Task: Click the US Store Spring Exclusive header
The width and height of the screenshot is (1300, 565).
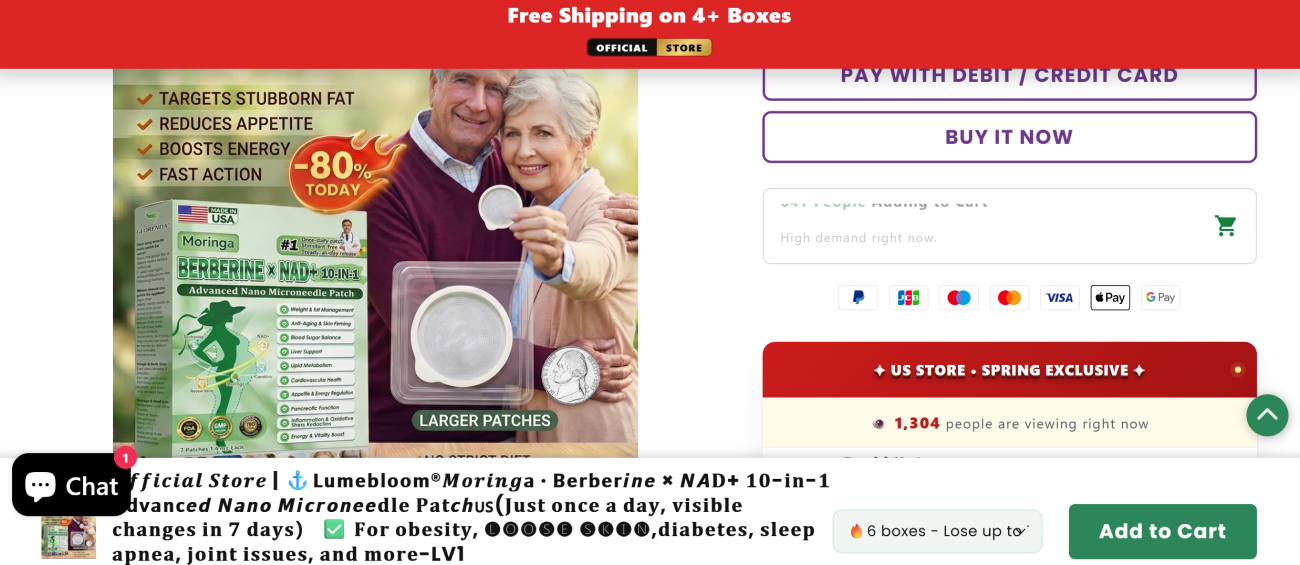Action: [1009, 370]
